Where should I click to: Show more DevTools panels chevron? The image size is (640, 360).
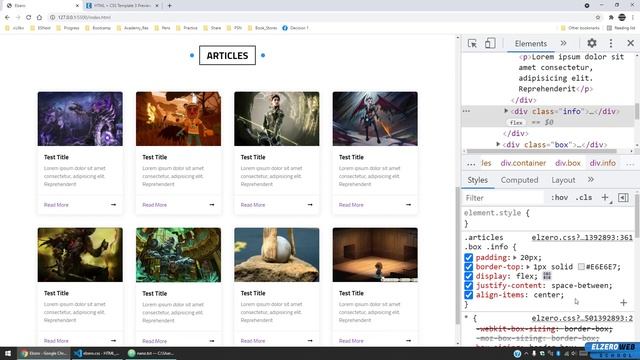[563, 43]
